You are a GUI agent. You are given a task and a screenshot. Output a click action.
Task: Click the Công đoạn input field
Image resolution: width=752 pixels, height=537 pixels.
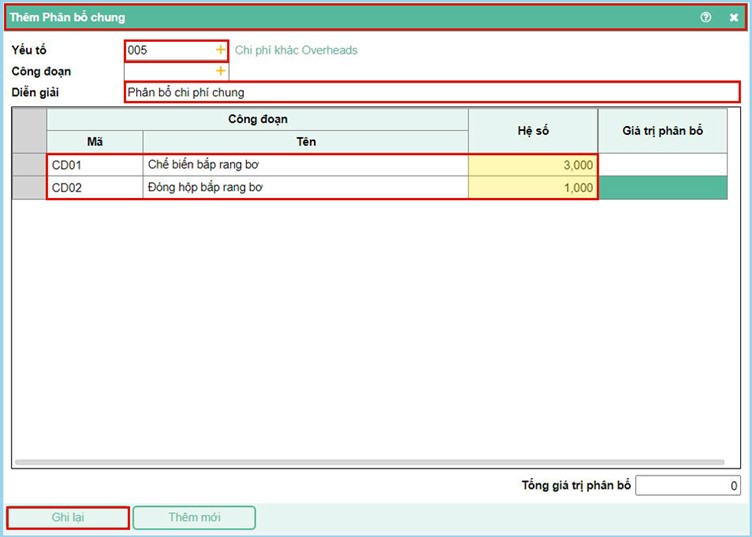[x=168, y=71]
